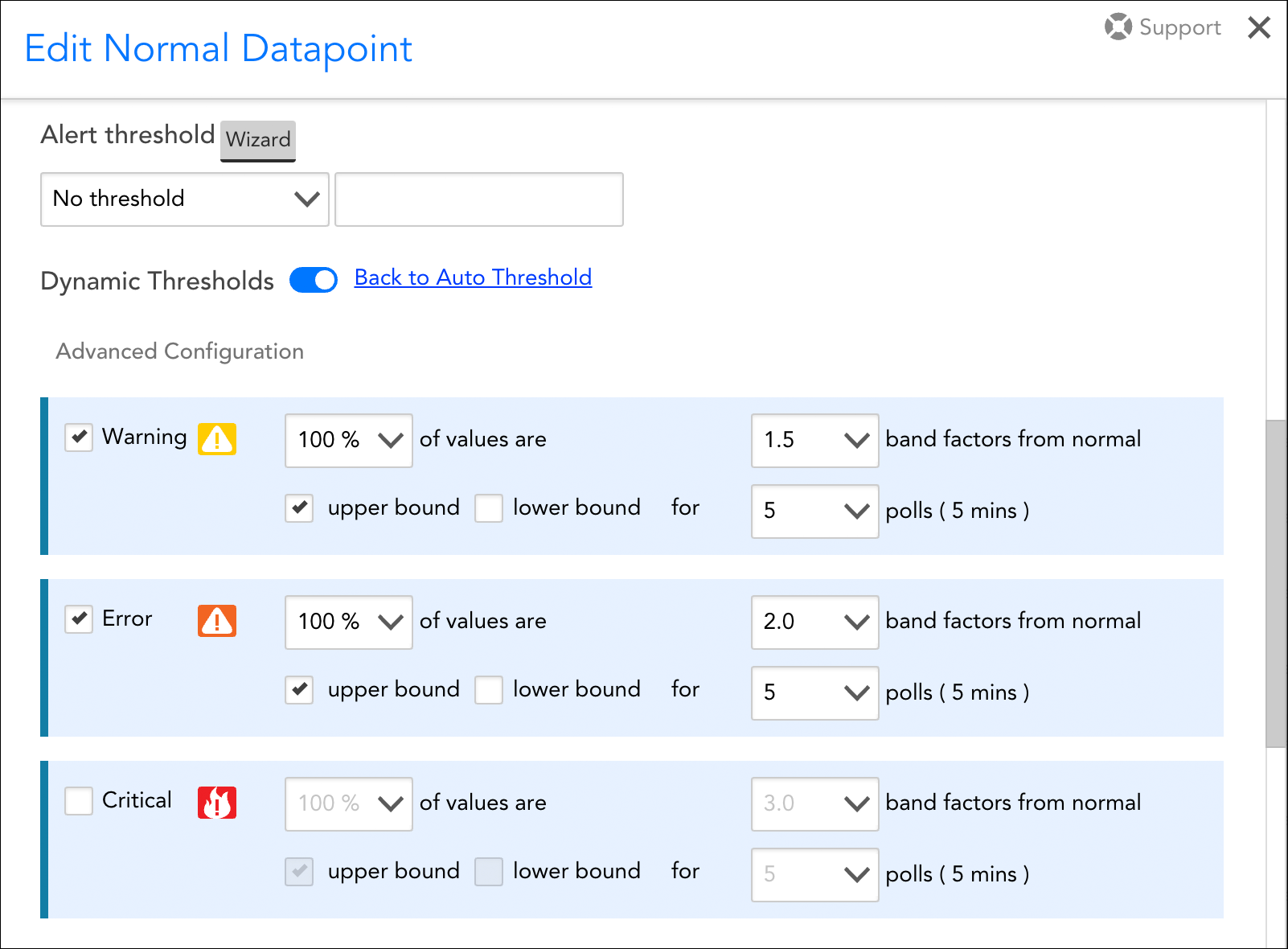Open the Warning band factor dropdown showing 1.5

[814, 441]
